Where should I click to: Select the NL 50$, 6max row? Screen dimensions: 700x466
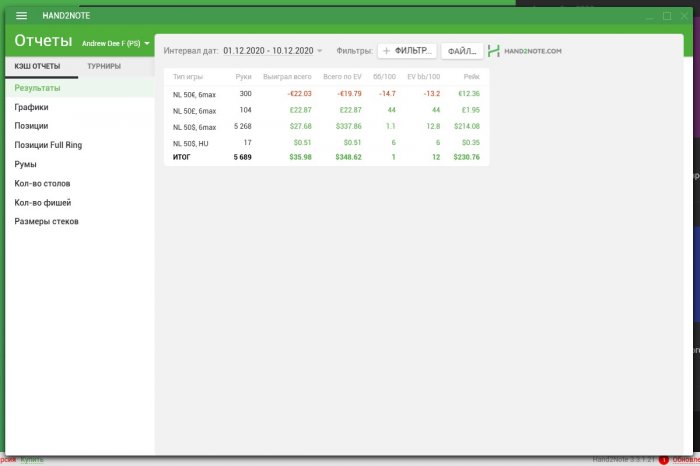(x=326, y=127)
